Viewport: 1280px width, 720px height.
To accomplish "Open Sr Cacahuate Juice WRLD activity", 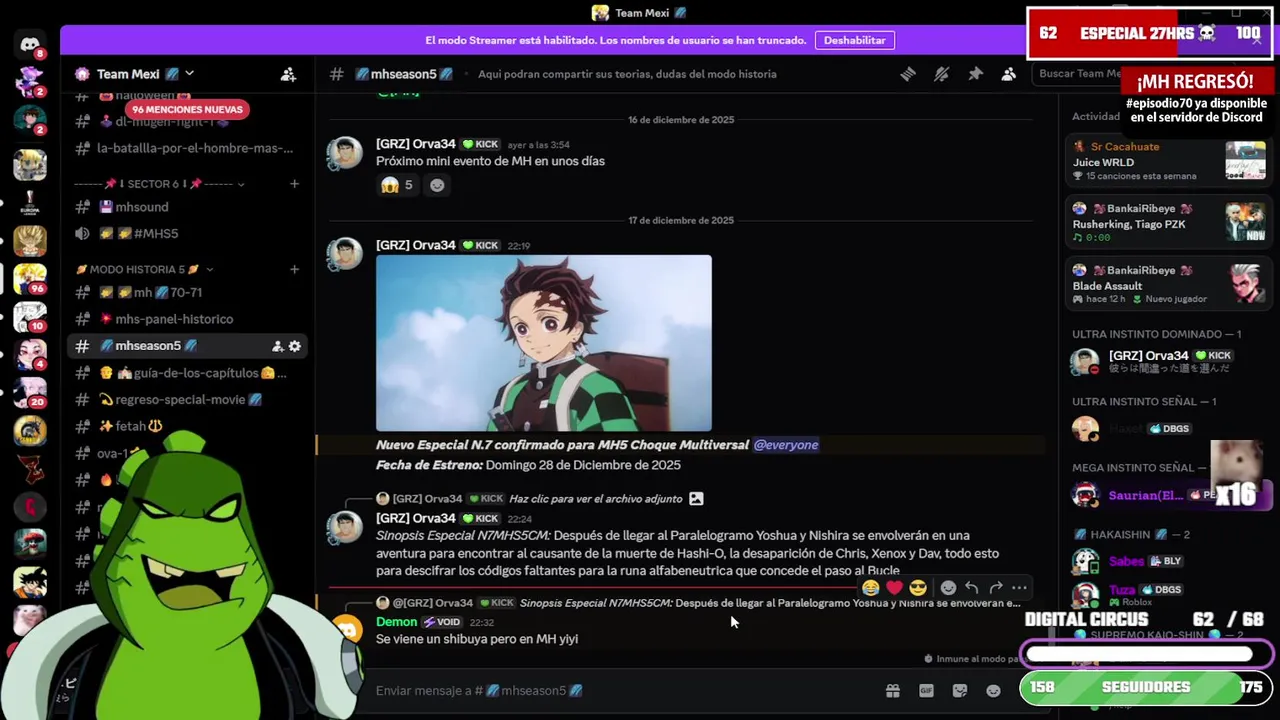I will (1168, 161).
